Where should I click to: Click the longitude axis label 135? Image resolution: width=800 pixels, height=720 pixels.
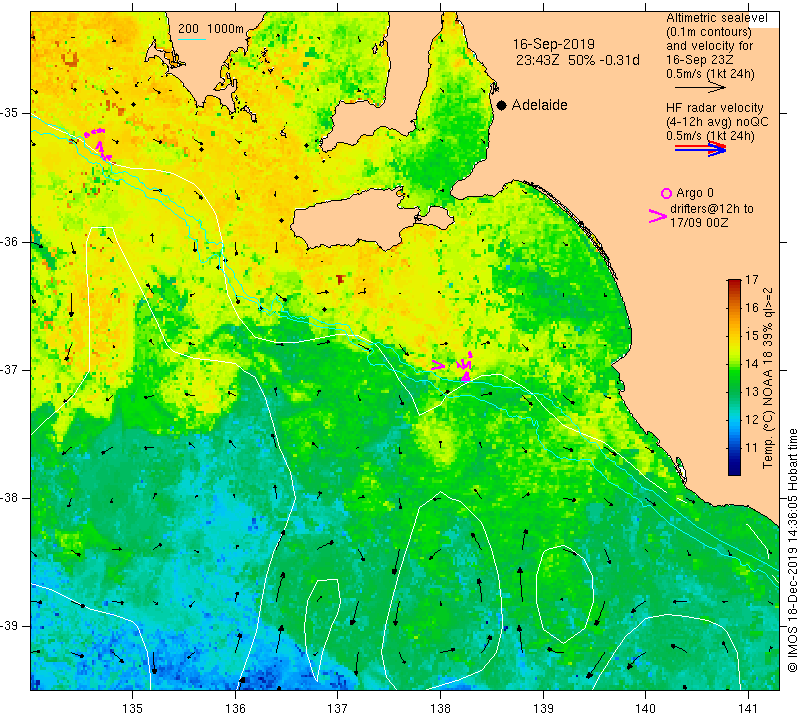(133, 709)
